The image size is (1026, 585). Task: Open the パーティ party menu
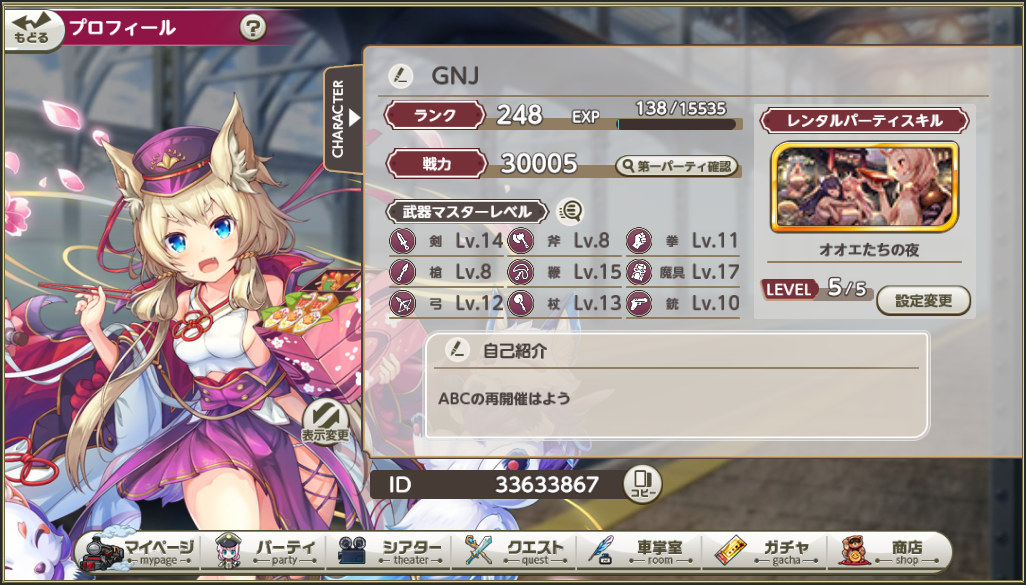[x=267, y=552]
